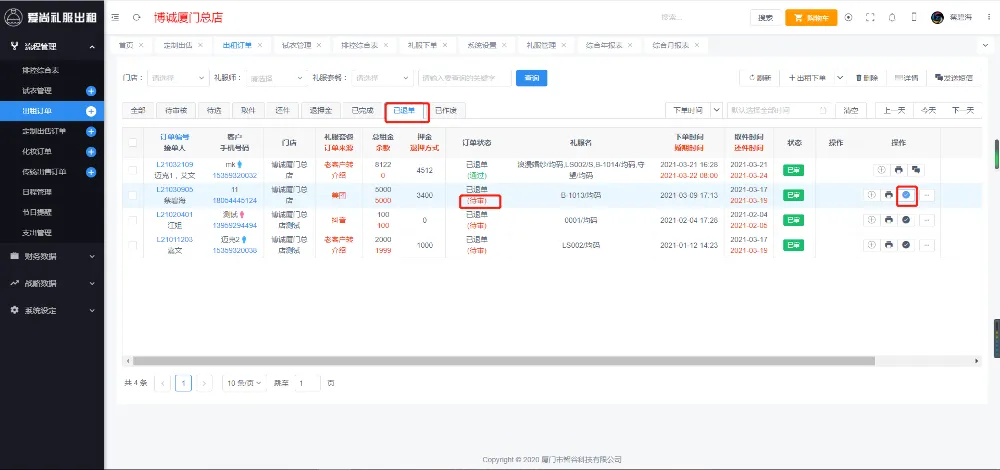Open the notification bell icon
Viewport: 1000px width, 470px height.
point(891,17)
